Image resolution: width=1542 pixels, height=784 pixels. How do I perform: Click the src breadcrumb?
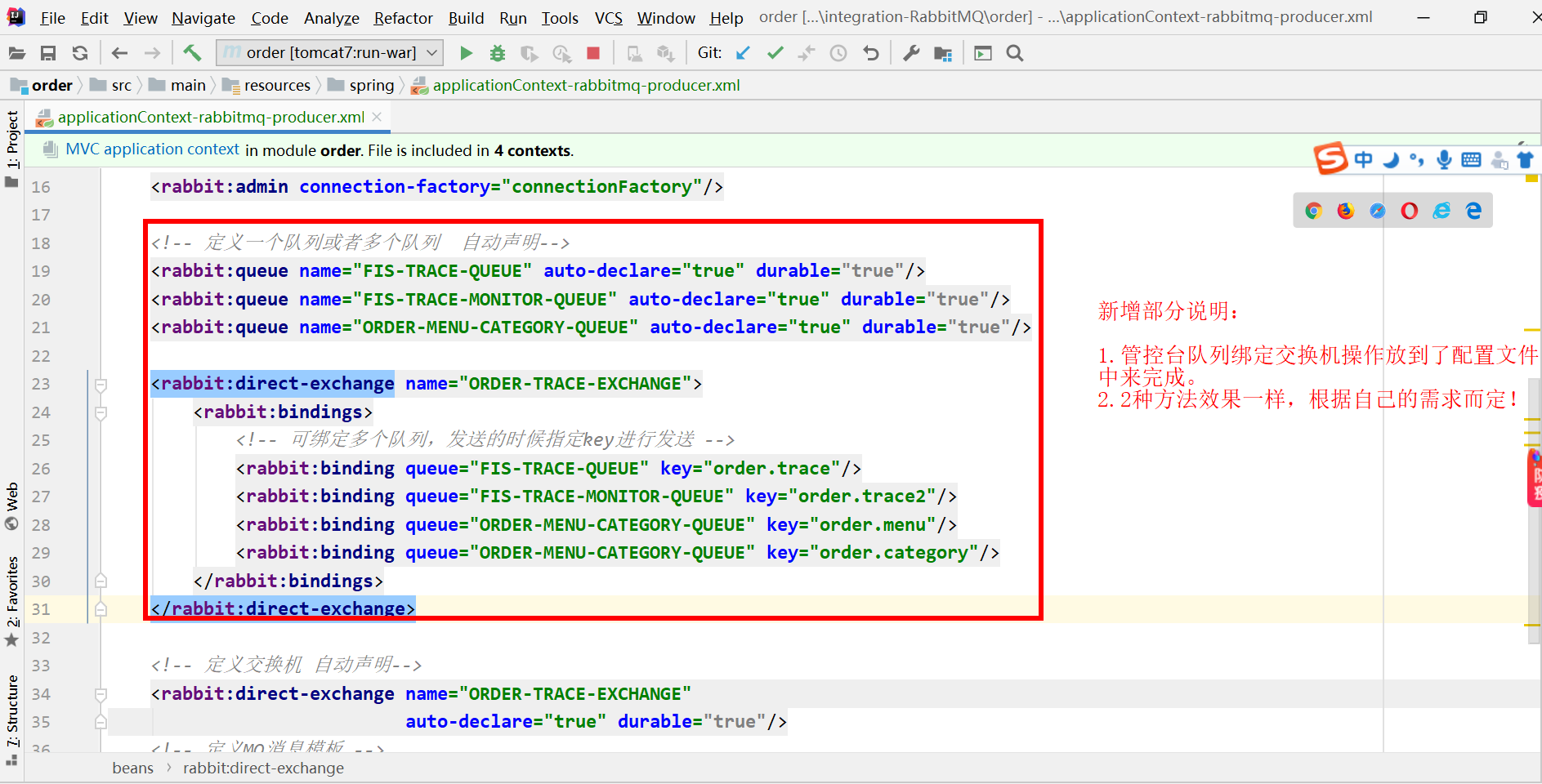point(111,85)
